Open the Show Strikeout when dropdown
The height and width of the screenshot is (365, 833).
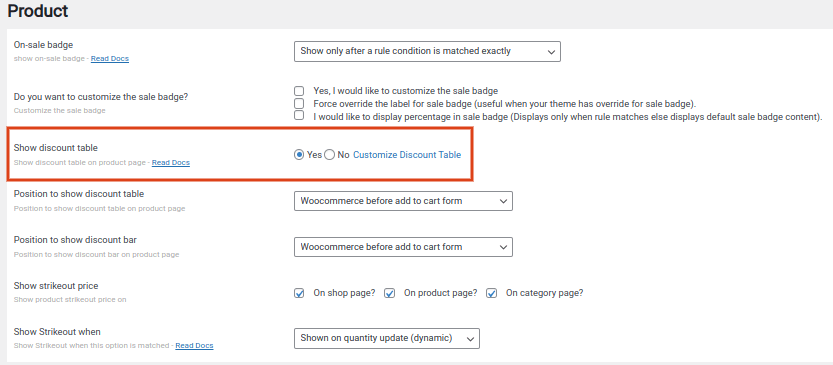(387, 338)
